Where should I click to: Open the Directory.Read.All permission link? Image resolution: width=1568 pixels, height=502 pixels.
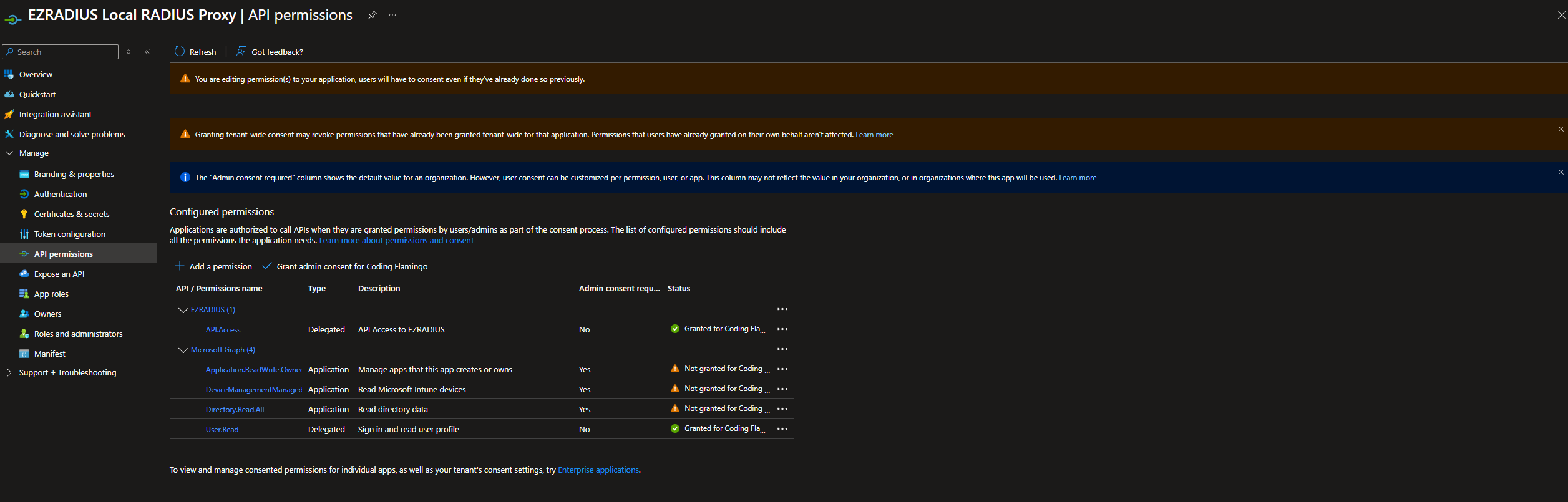click(235, 410)
